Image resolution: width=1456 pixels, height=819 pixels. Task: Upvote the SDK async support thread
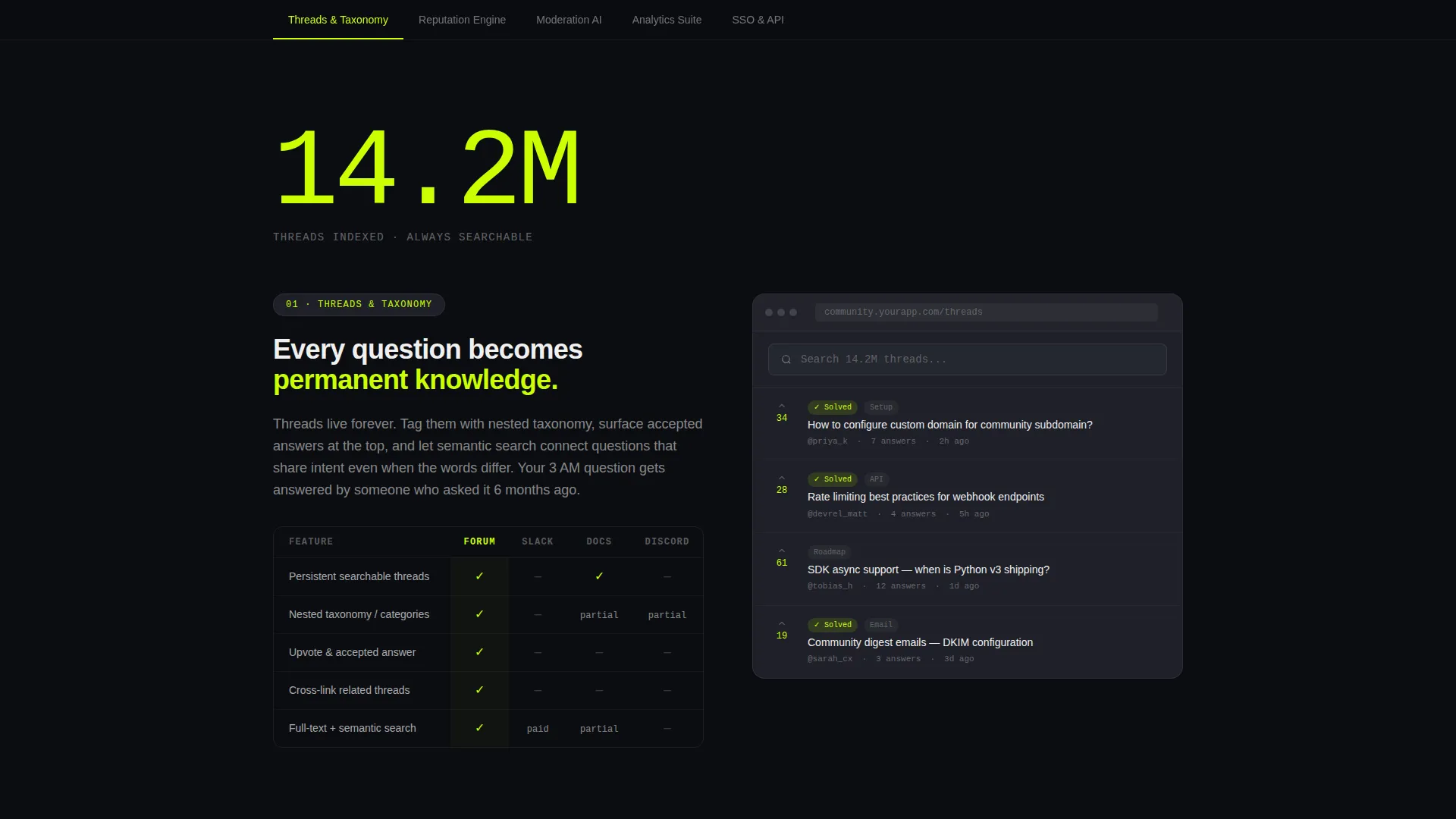(782, 551)
